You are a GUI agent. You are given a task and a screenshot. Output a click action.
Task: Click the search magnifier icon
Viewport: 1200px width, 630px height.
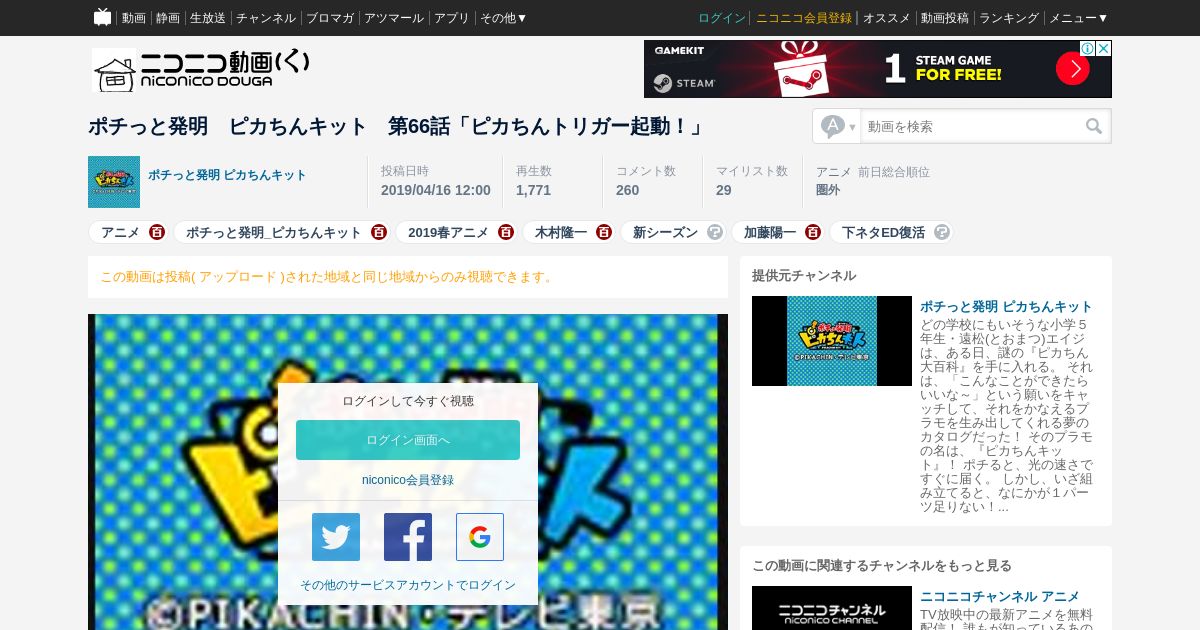1094,126
